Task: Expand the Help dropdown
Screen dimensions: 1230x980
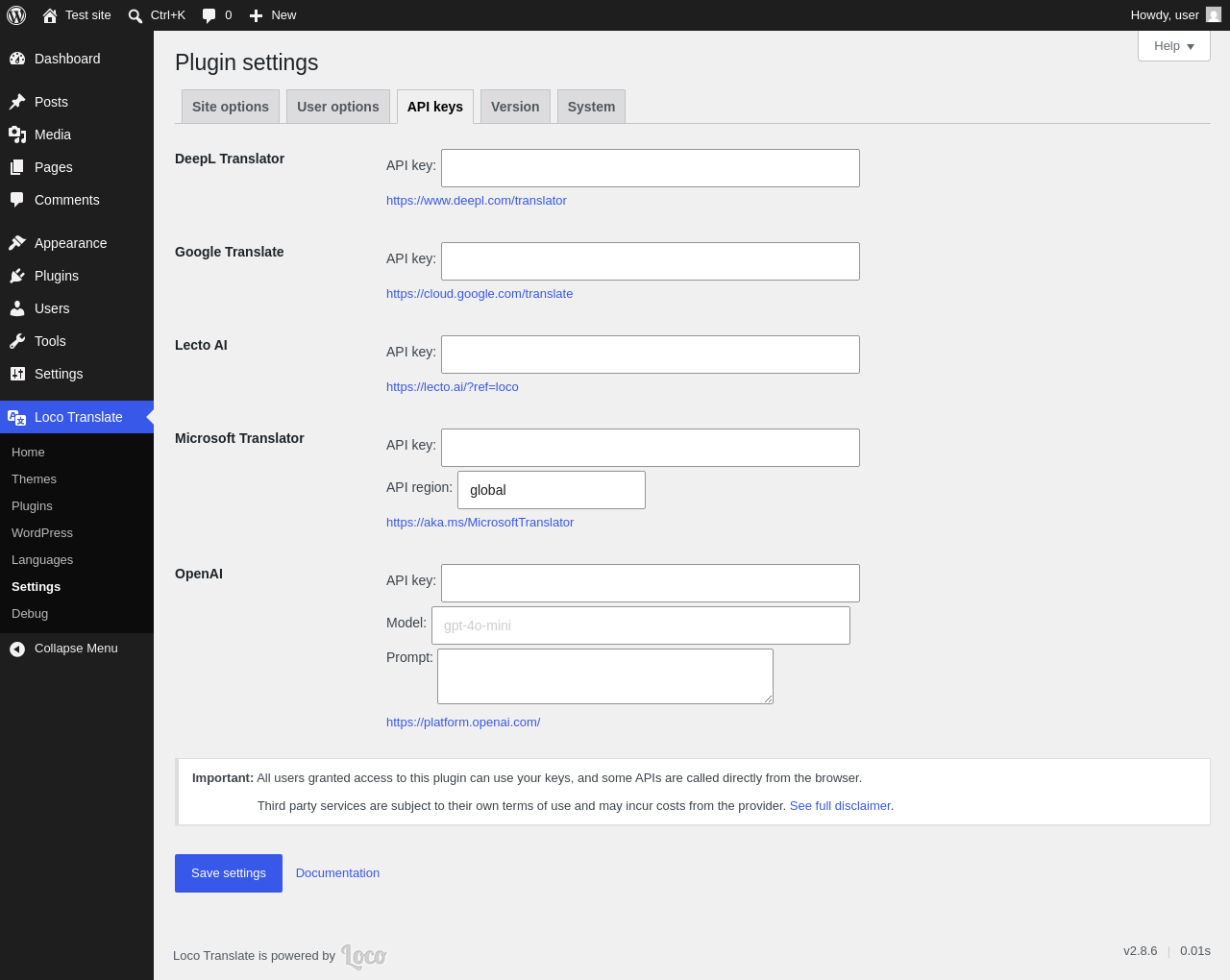Action: point(1174,46)
